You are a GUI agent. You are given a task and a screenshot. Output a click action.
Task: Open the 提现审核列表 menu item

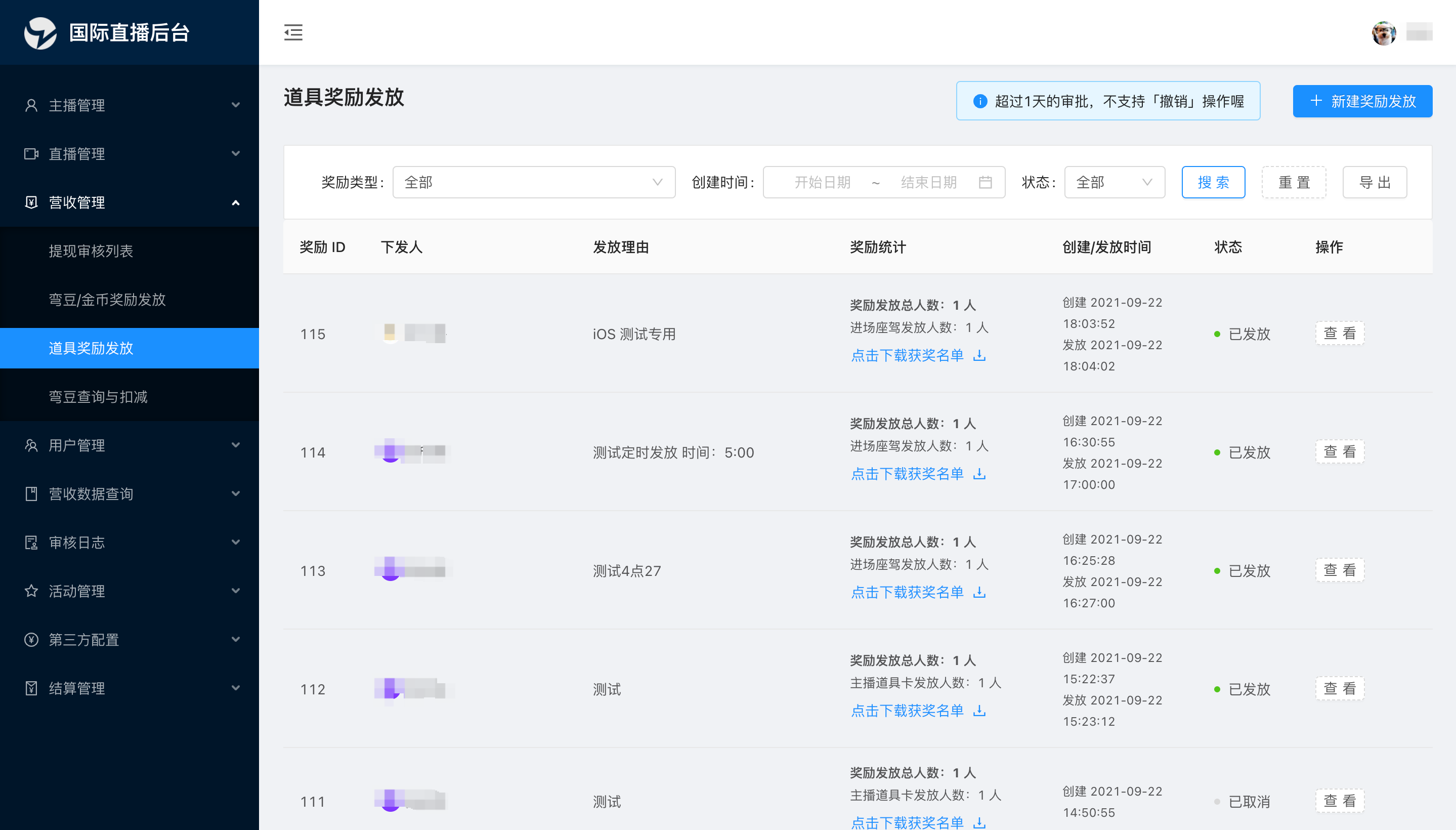[91, 251]
